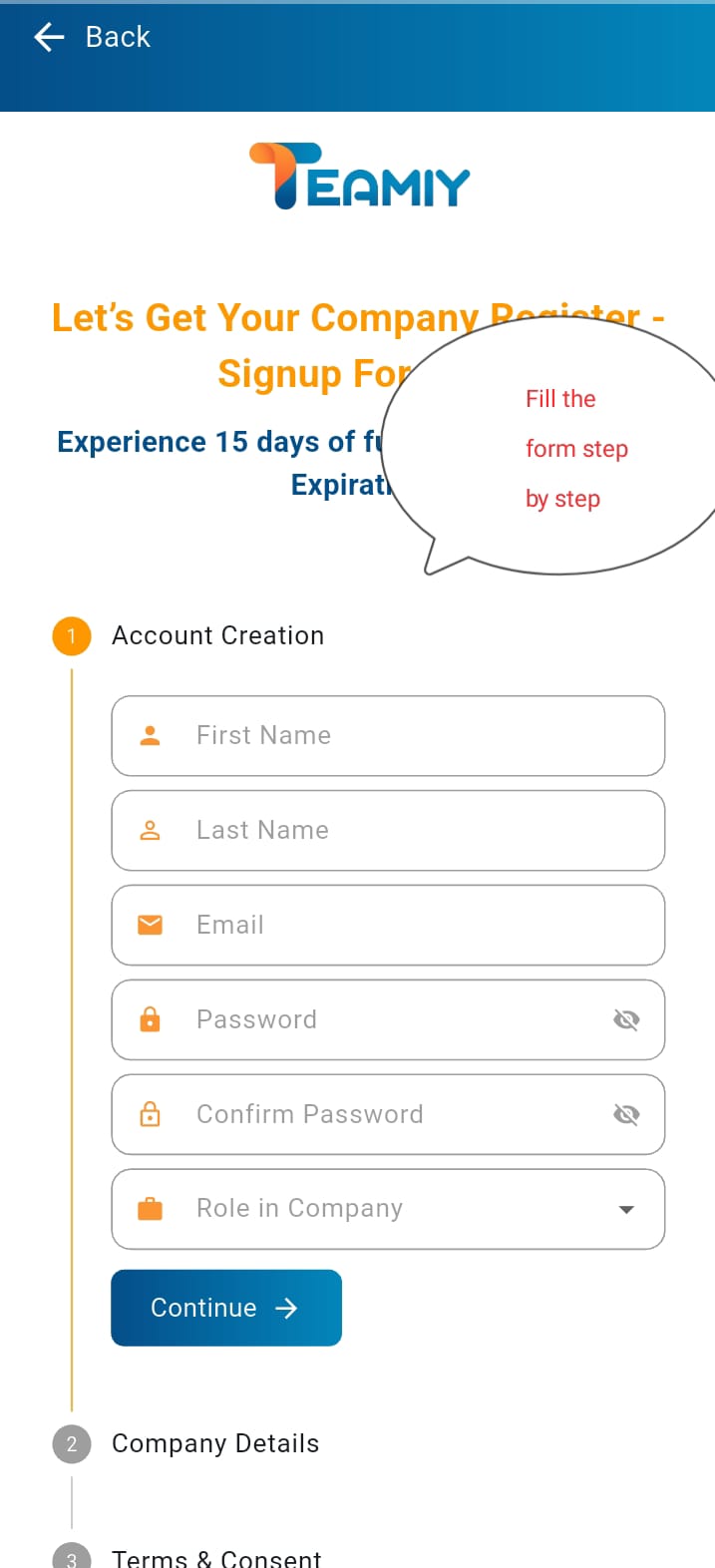Jump to the Terms & Consent step
715x1568 pixels.
(216, 1557)
